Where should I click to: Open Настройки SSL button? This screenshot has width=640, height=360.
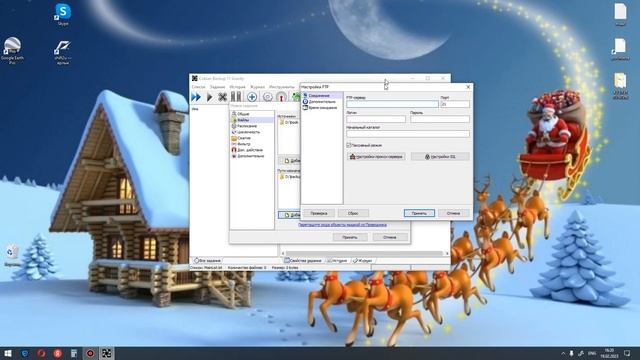click(x=440, y=157)
